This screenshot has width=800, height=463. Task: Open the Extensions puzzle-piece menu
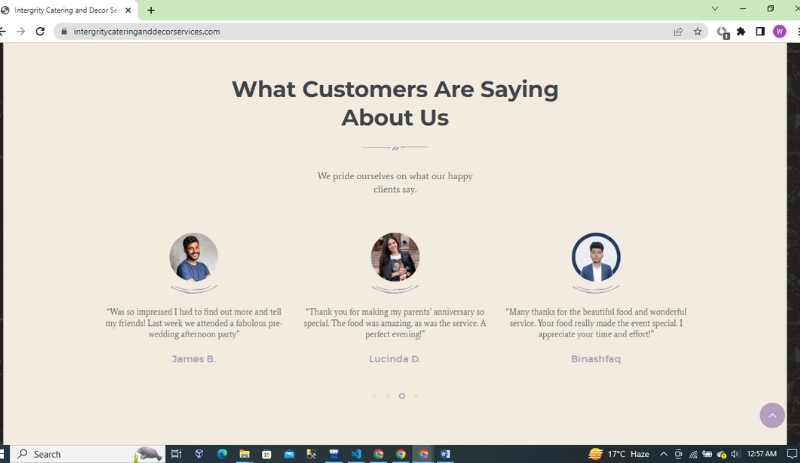point(741,32)
